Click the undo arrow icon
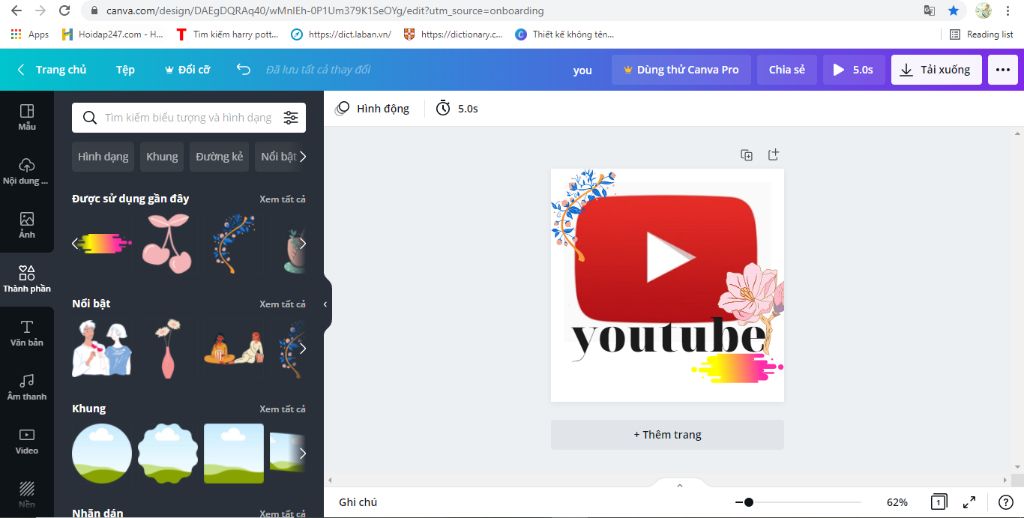1024x518 pixels. pos(244,69)
